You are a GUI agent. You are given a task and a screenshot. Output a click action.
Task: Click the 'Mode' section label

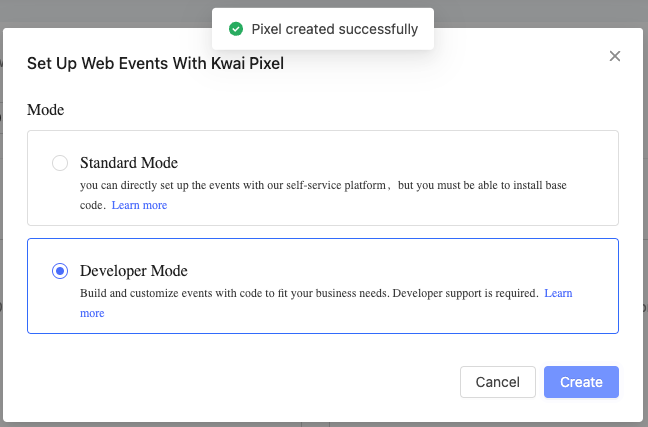tap(45, 110)
